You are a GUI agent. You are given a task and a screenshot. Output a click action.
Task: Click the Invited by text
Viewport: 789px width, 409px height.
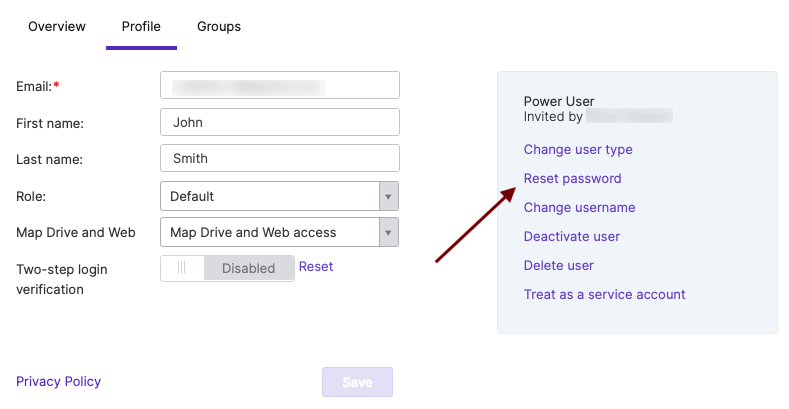553,117
